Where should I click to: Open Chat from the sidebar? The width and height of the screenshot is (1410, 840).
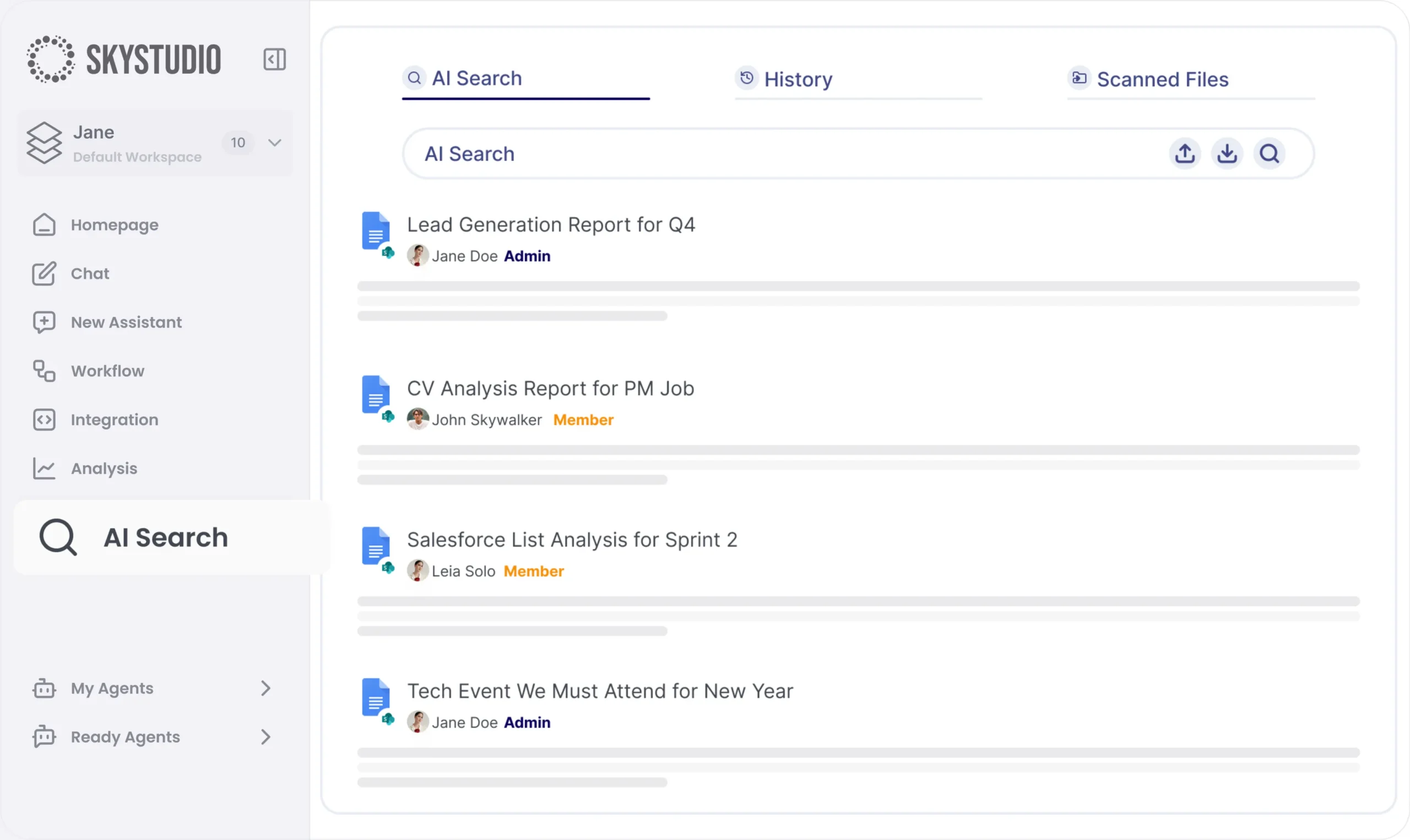coord(89,274)
